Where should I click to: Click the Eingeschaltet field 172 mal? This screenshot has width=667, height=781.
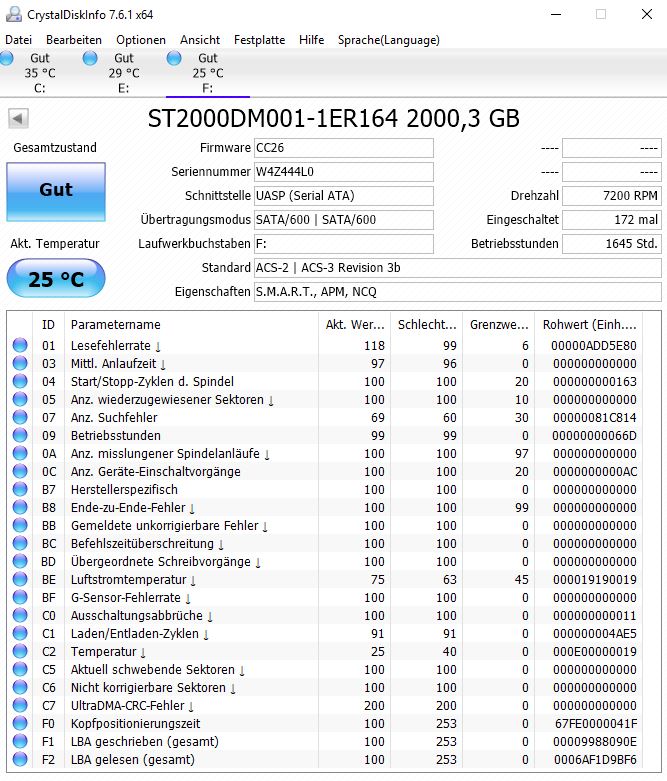(x=612, y=220)
